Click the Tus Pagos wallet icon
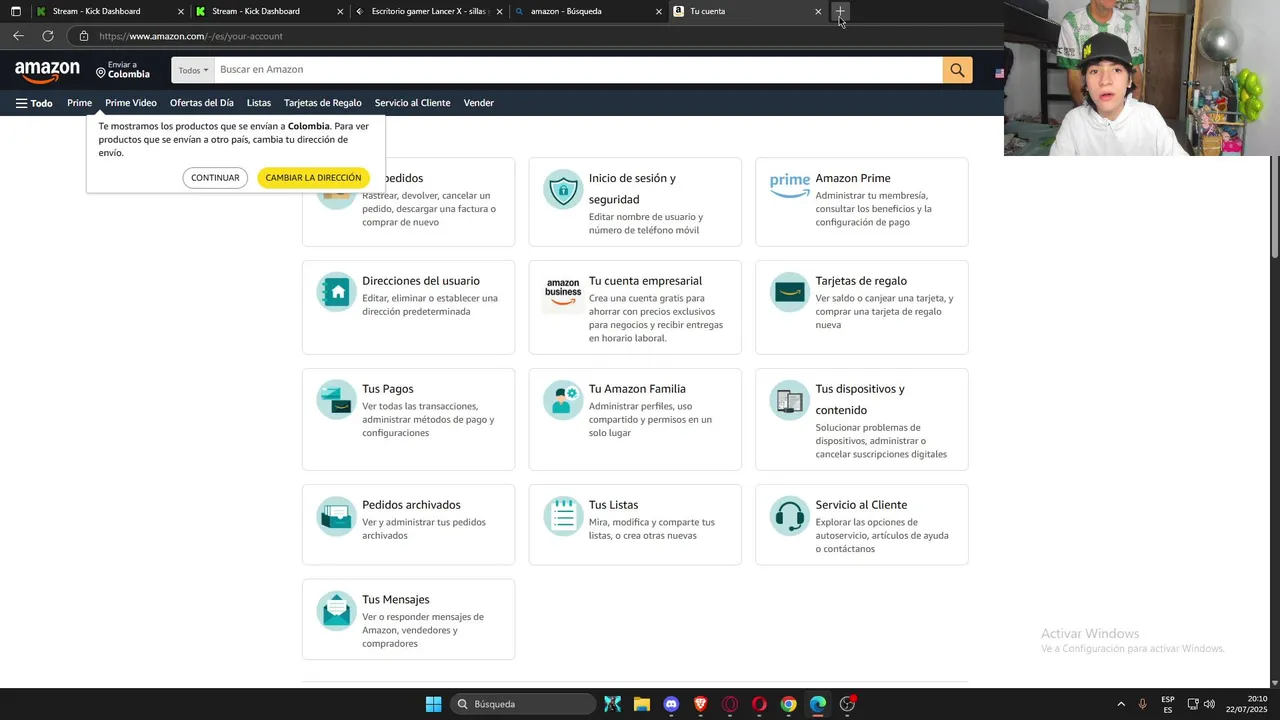Screen dimensions: 1280x720 (x=337, y=400)
